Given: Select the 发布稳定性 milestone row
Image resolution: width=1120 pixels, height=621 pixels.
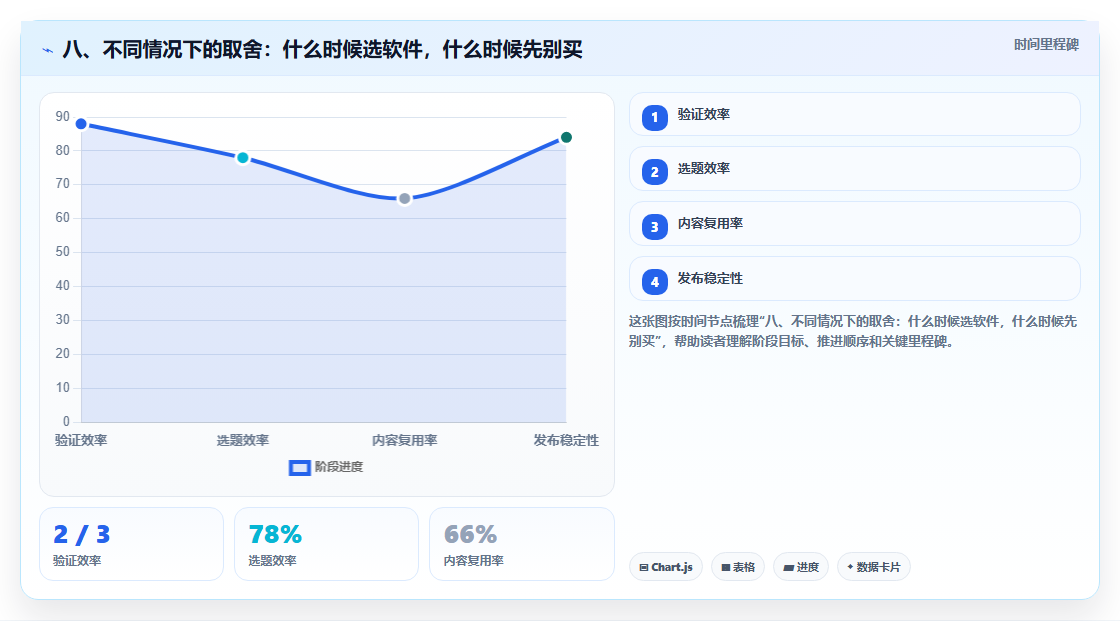Looking at the screenshot, I should coord(854,279).
